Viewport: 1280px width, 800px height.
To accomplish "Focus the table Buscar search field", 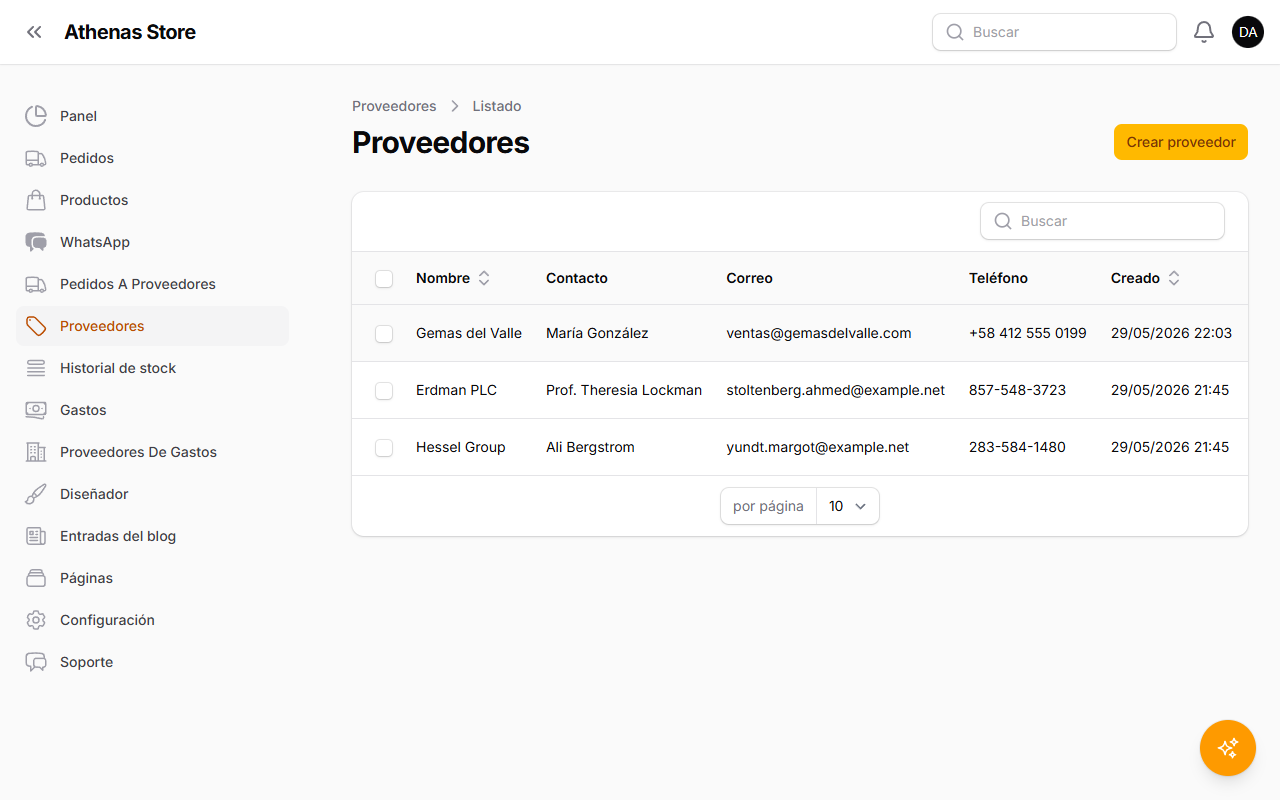I will pos(1102,221).
